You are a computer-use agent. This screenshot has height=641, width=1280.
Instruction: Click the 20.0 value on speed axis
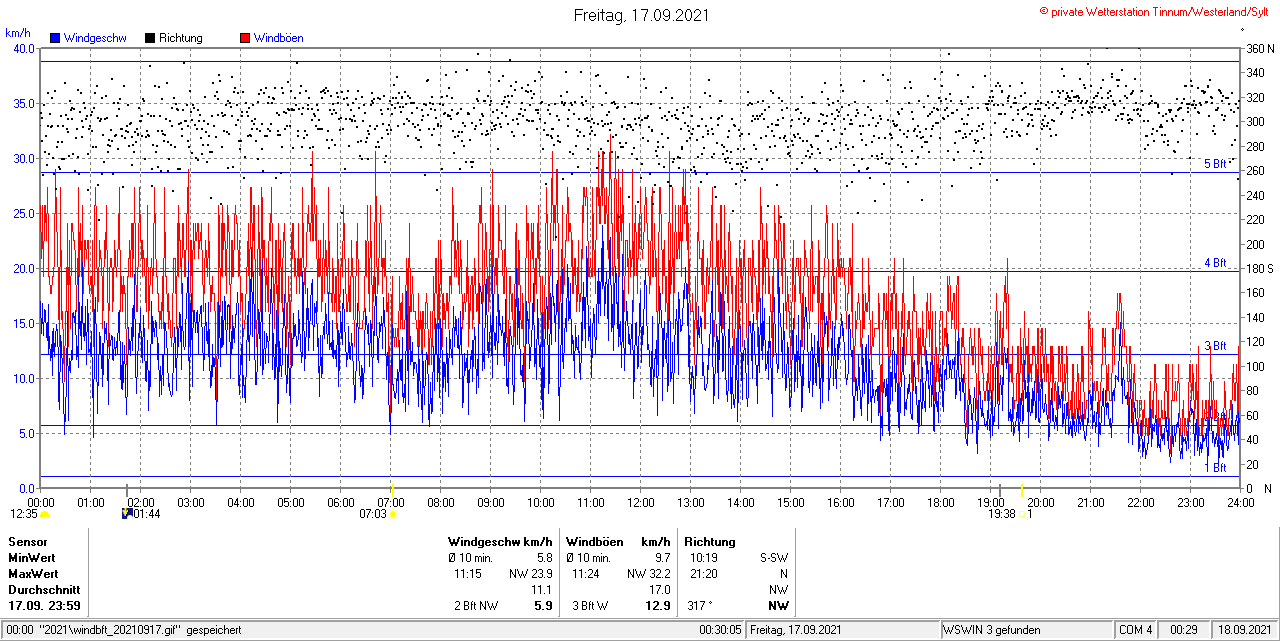[23, 269]
